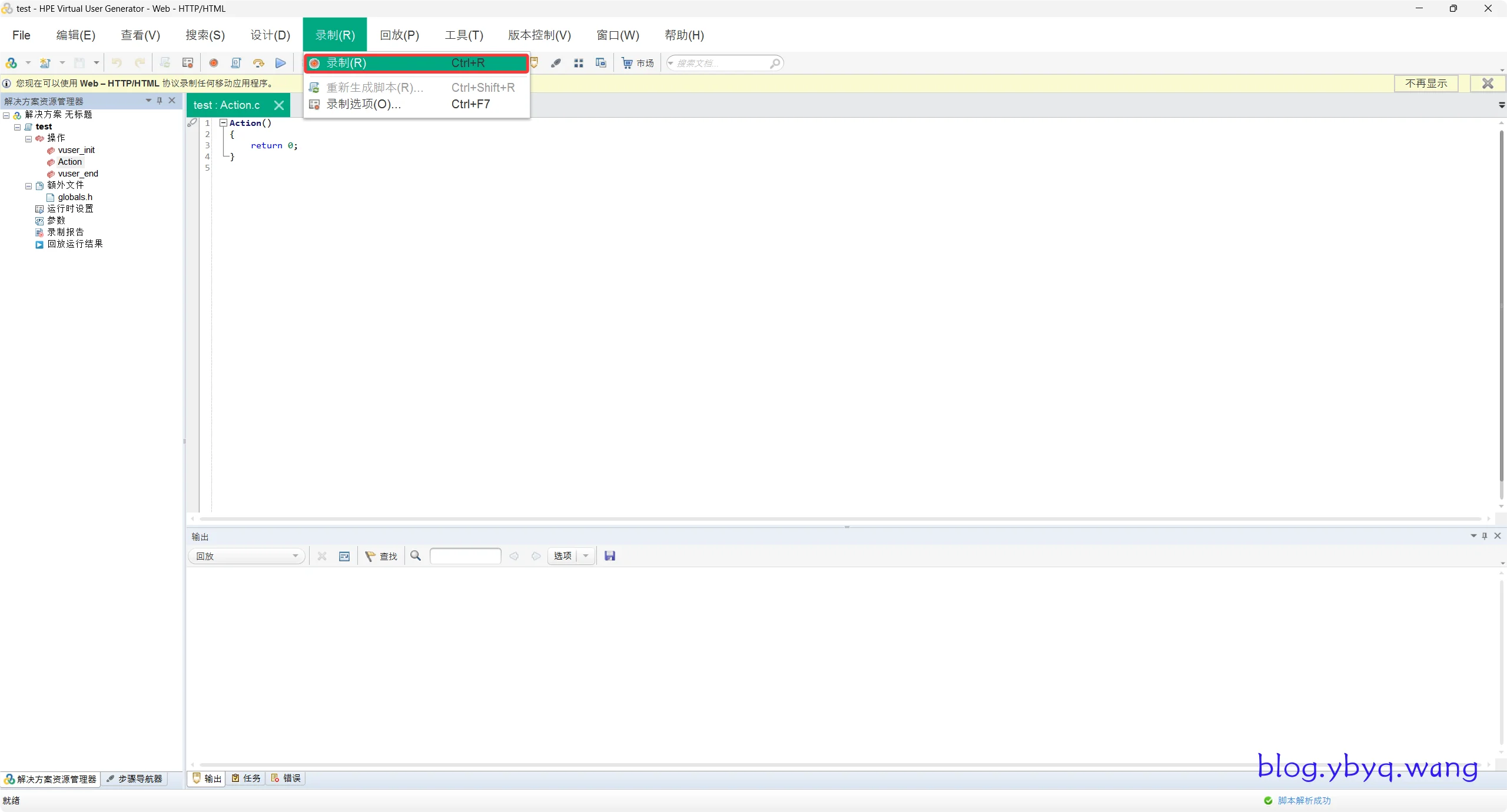Open the 选项 dropdown arrow
Screen dimensions: 1507x812
pyautogui.click(x=586, y=556)
